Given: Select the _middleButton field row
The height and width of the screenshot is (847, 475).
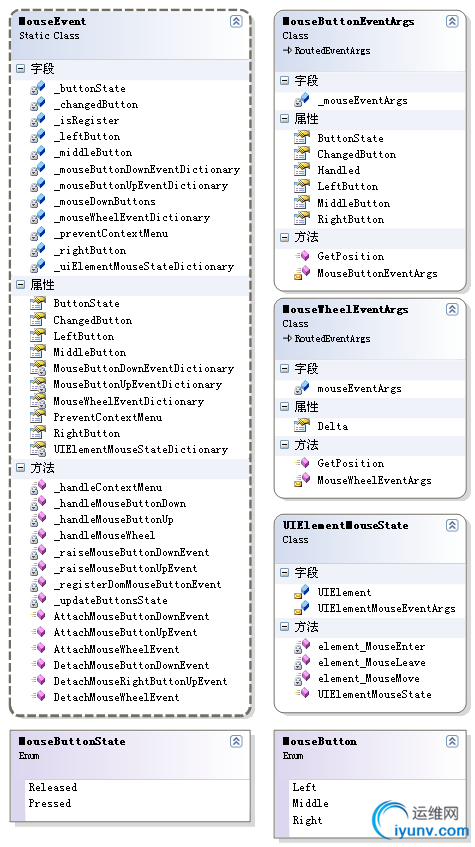Looking at the screenshot, I should tap(92, 152).
